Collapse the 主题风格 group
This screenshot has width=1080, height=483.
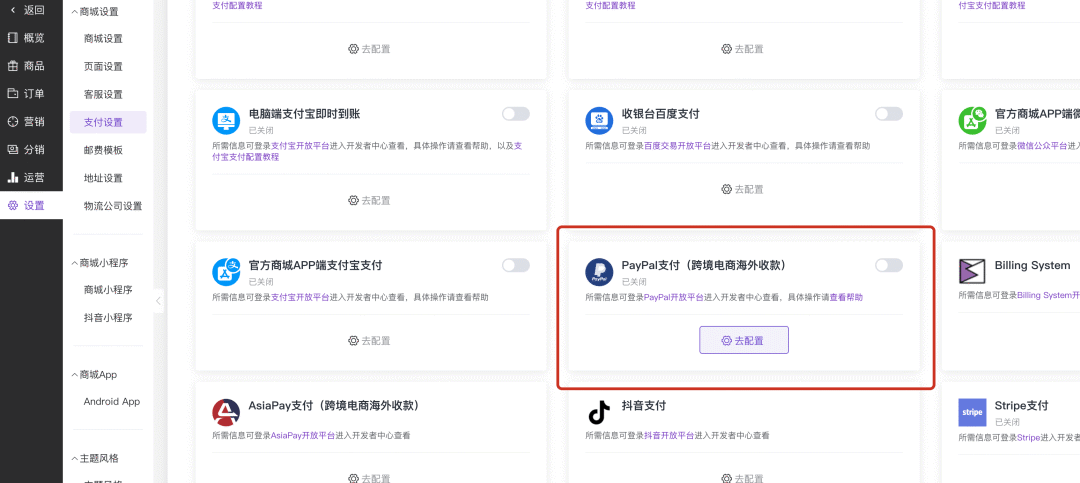pyautogui.click(x=75, y=458)
